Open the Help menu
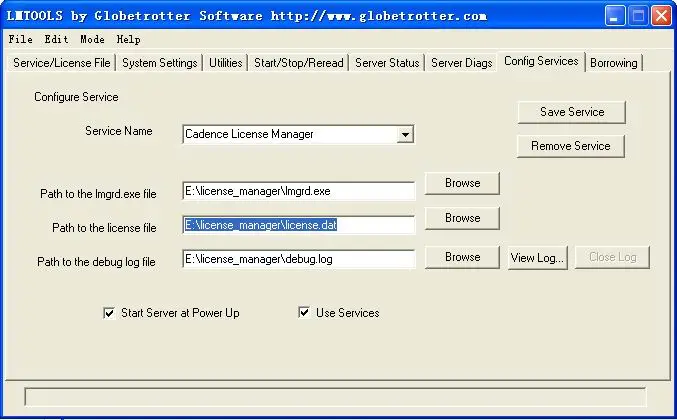 click(x=128, y=39)
